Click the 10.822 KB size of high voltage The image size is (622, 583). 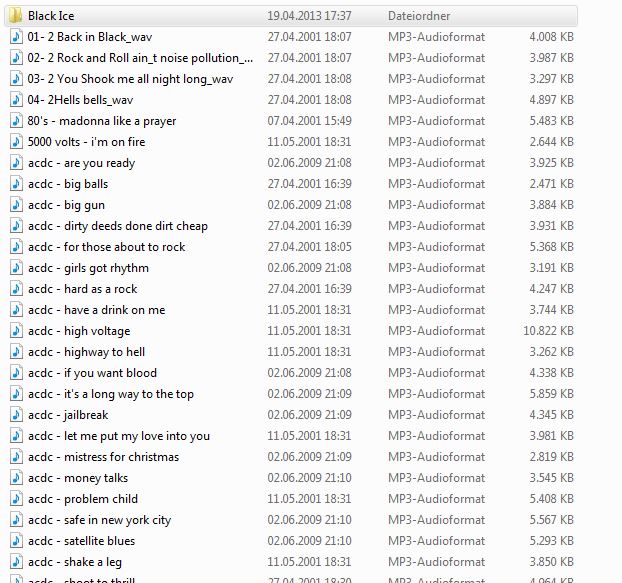pos(548,331)
